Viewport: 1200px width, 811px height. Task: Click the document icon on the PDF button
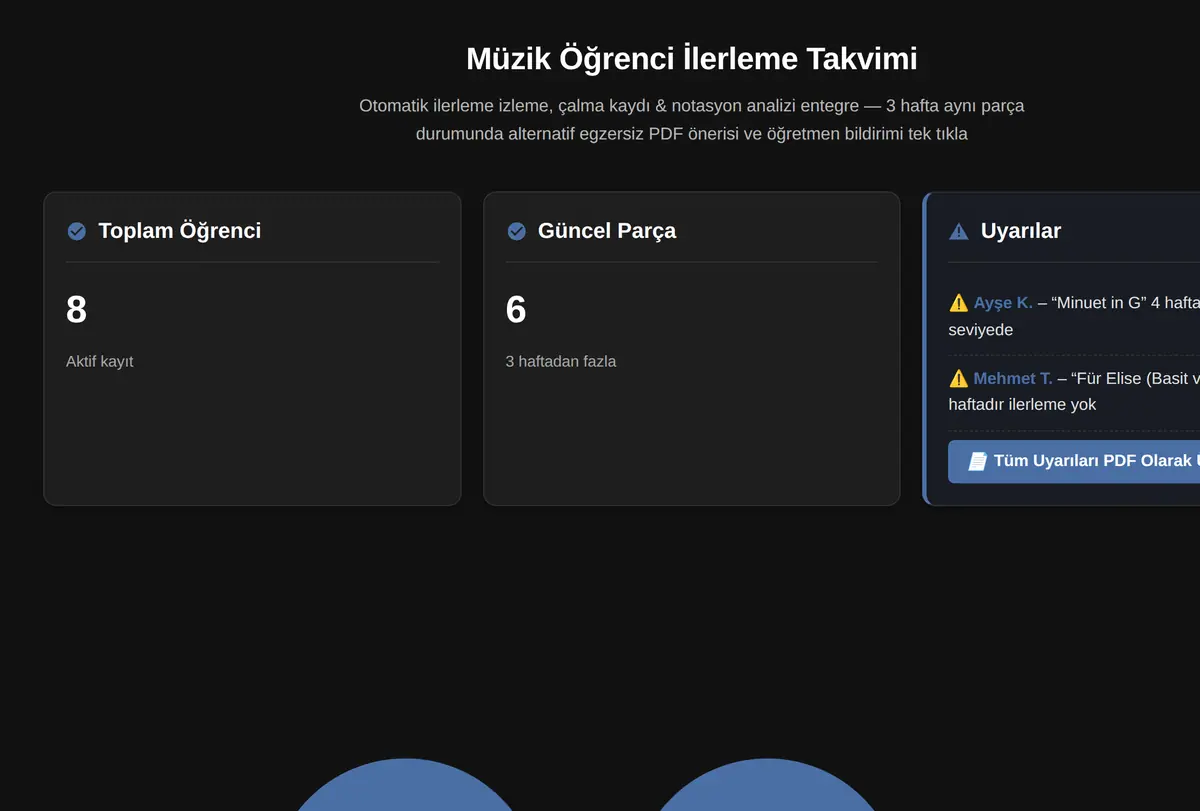pyautogui.click(x=977, y=461)
